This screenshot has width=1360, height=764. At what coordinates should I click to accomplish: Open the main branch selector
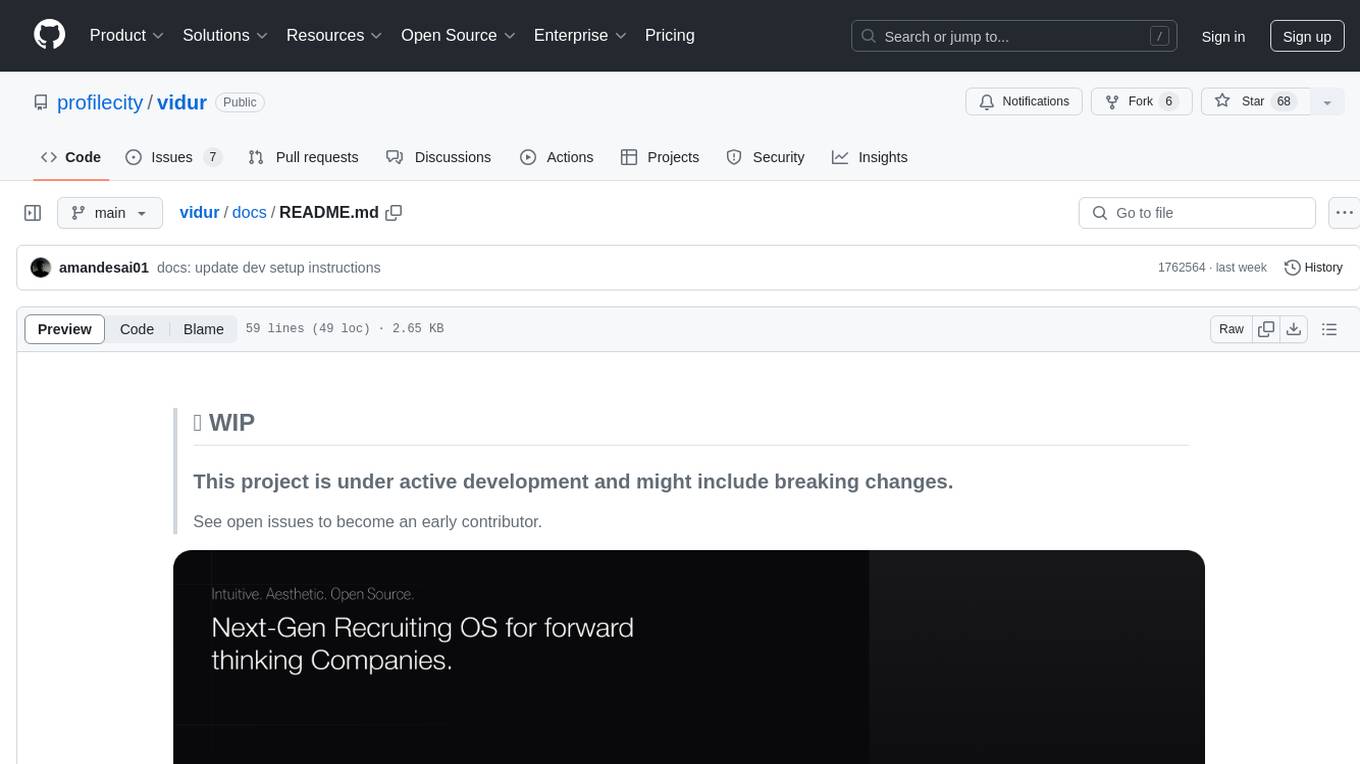[109, 213]
